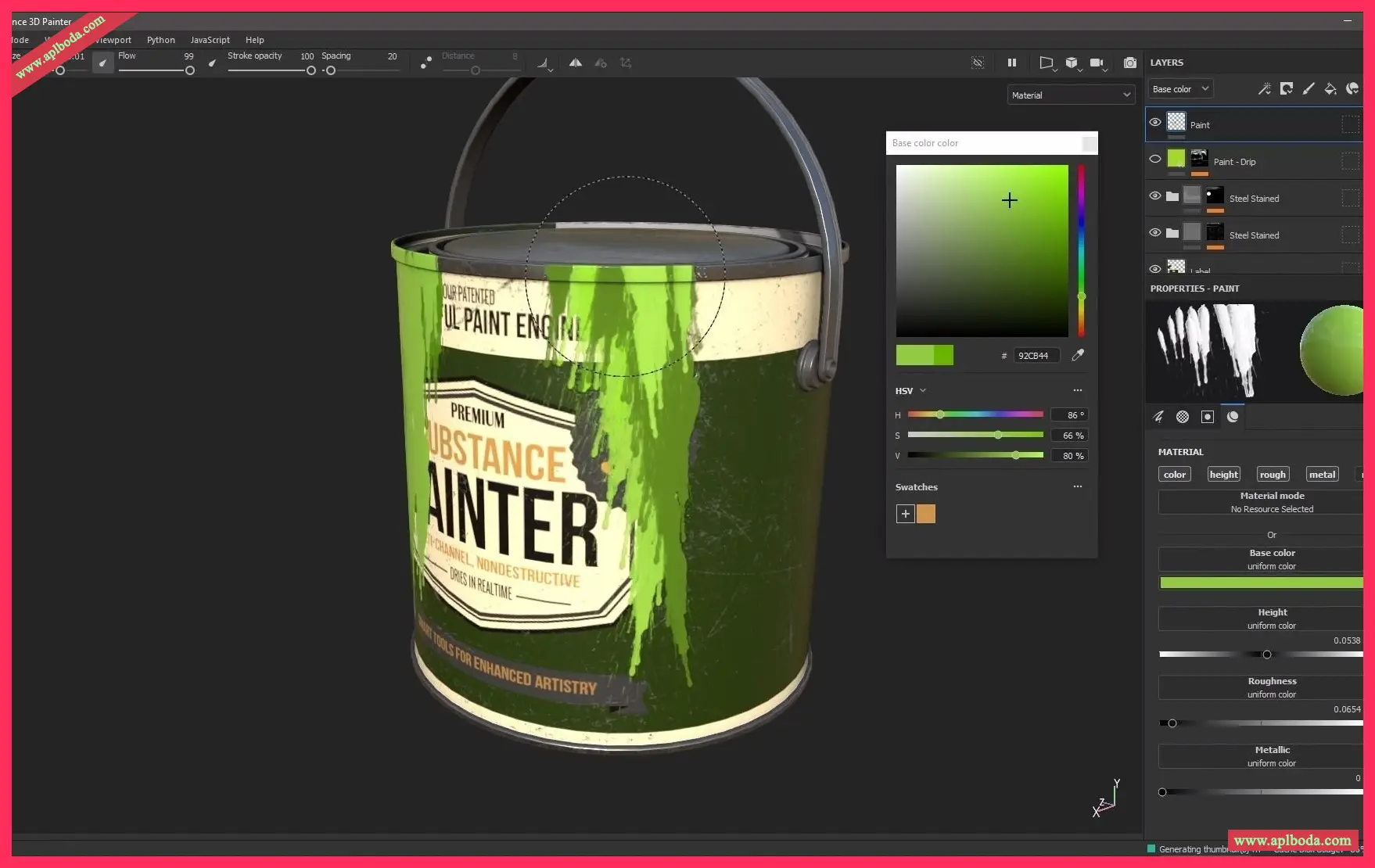Toggle the height material channel button

tap(1223, 475)
